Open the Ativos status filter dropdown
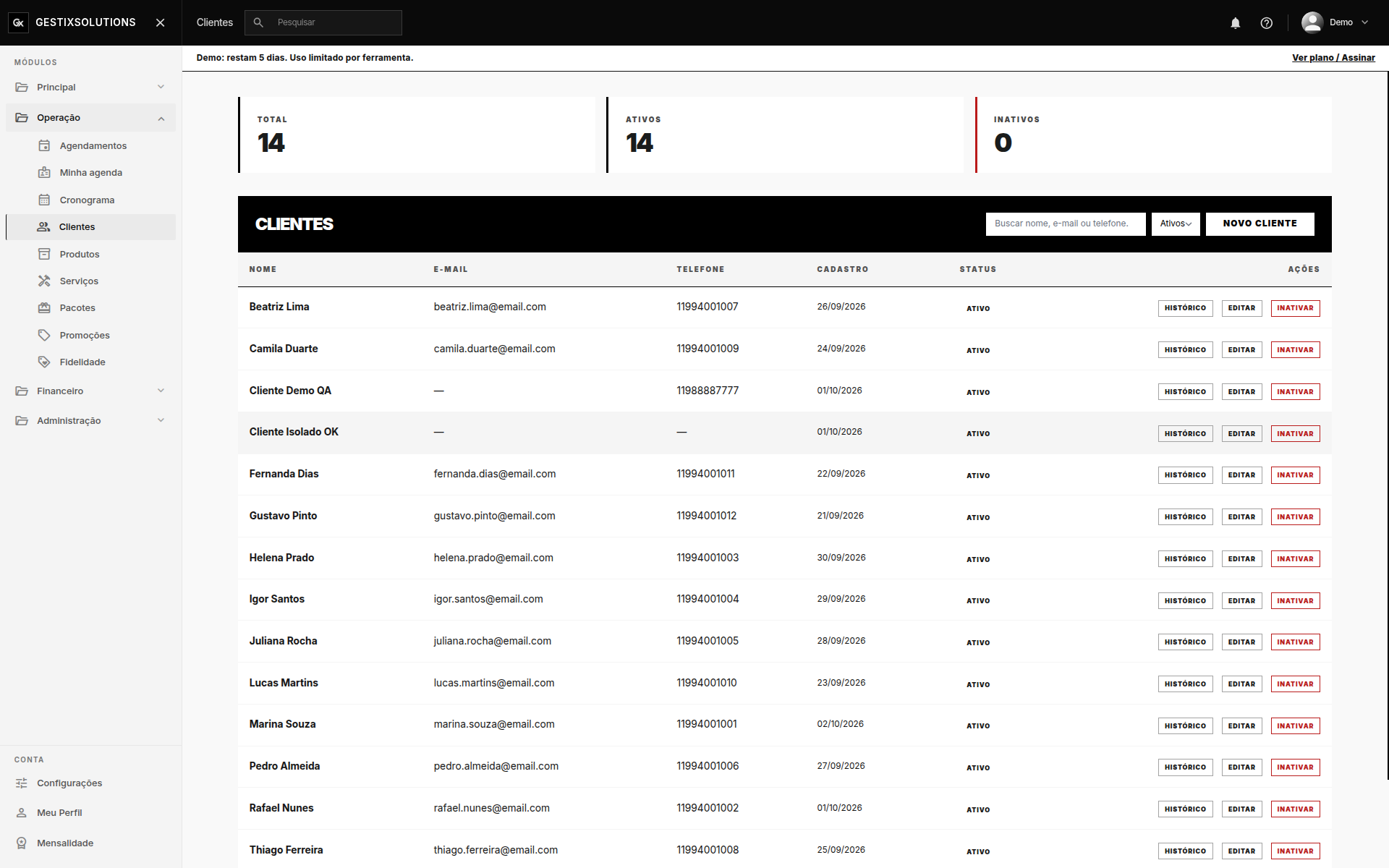The image size is (1389, 868). click(x=1176, y=224)
